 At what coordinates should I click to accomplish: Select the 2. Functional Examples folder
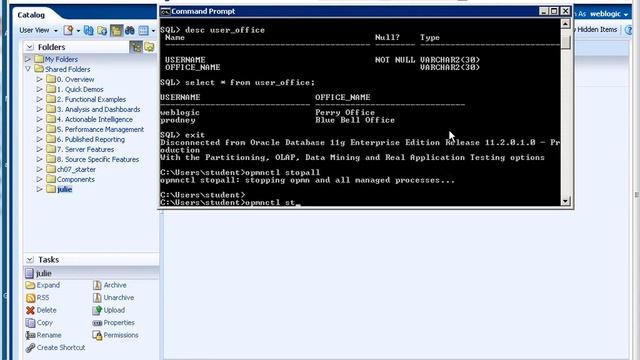click(x=91, y=99)
